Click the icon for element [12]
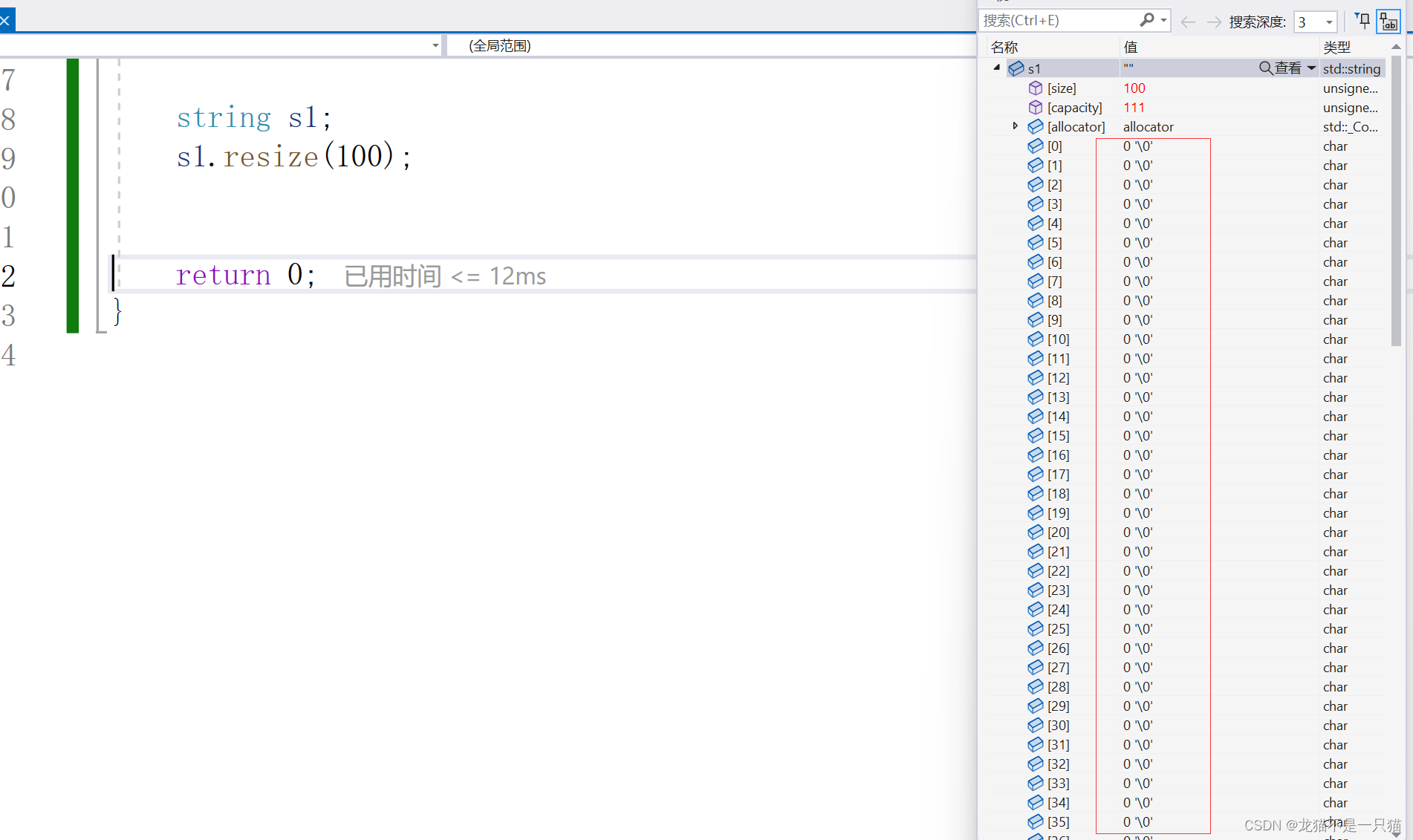This screenshot has height=840, width=1413. pos(1036,377)
